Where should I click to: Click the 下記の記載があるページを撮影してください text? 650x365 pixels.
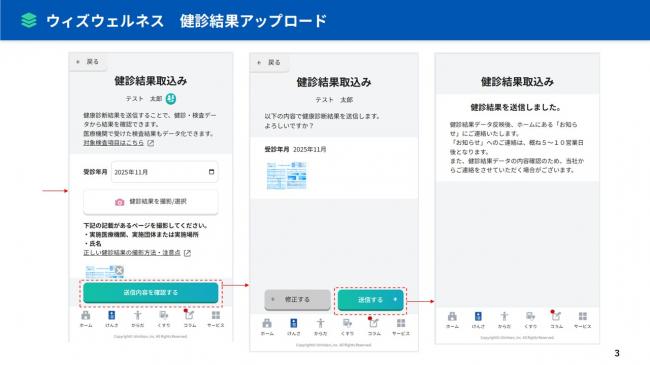tap(146, 226)
